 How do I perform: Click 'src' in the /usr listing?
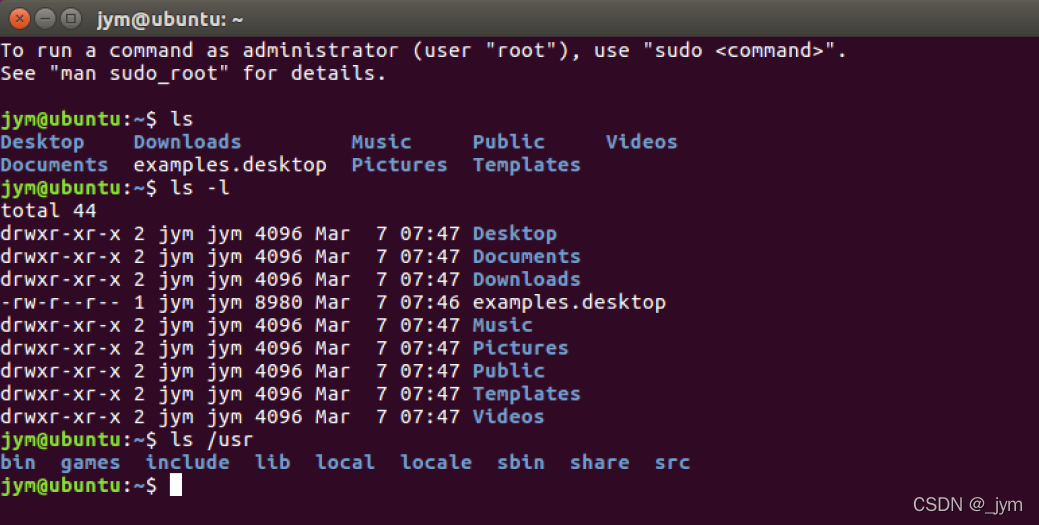click(672, 462)
